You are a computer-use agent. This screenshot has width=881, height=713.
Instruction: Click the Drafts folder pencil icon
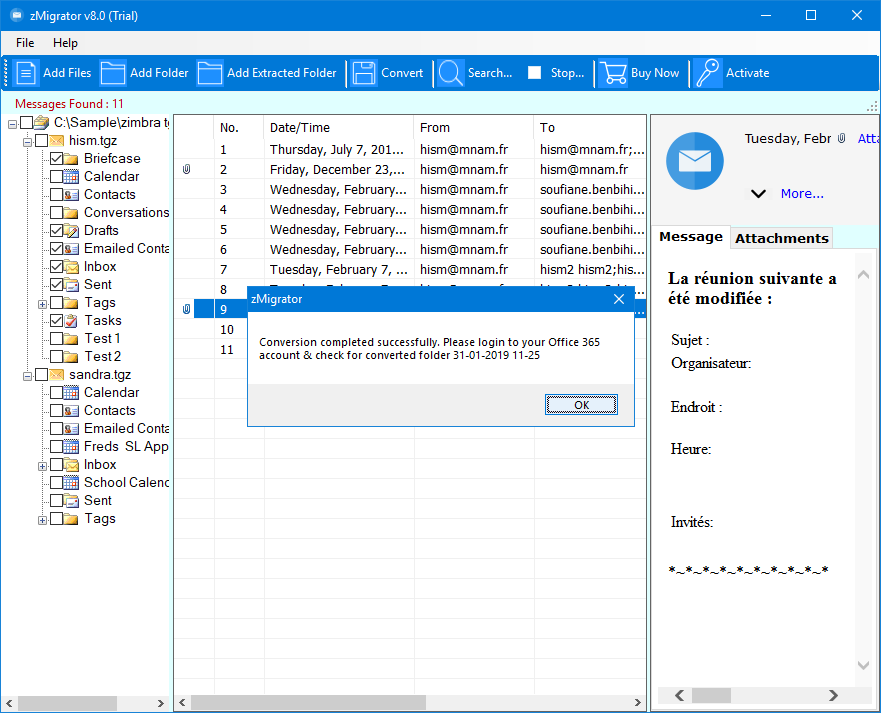(71, 230)
